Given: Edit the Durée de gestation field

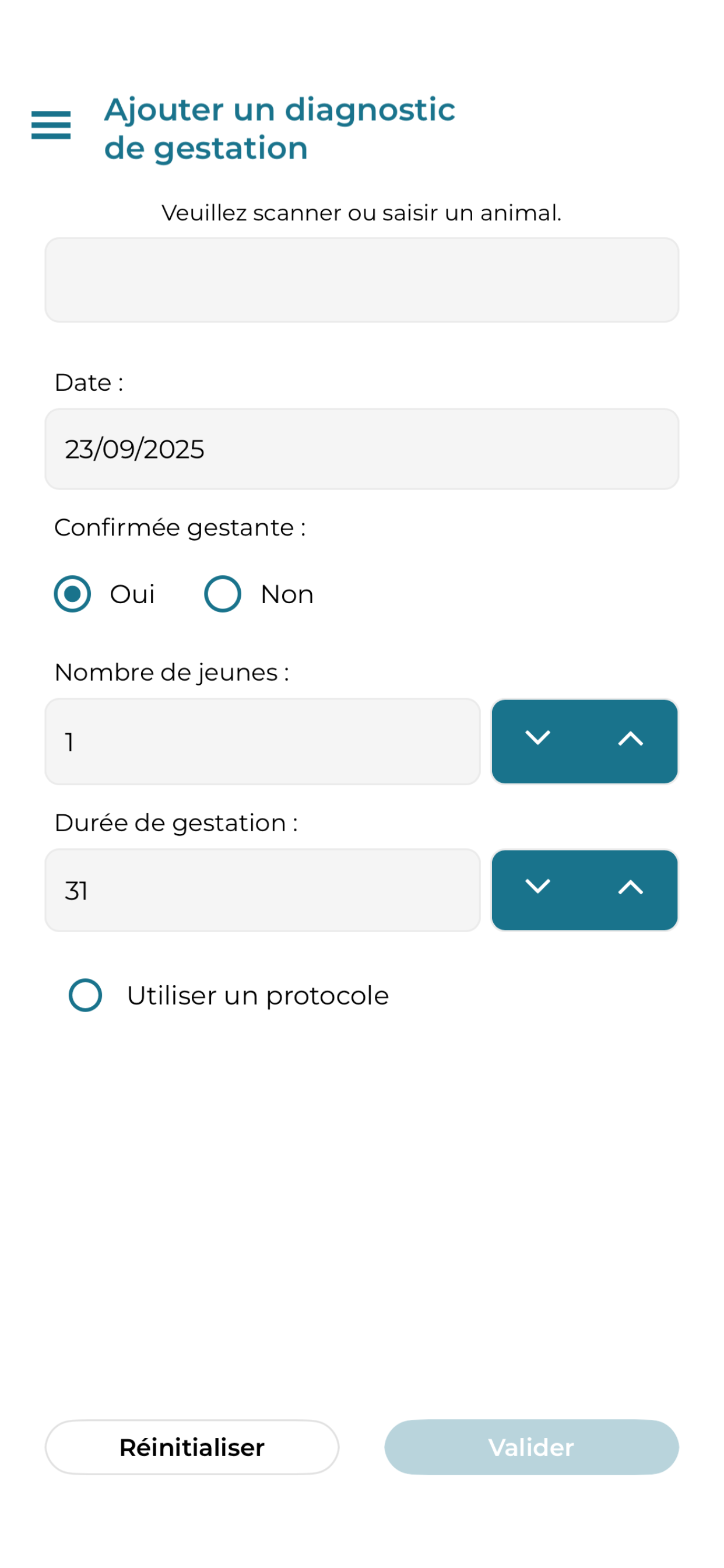Looking at the screenshot, I should 263,890.
